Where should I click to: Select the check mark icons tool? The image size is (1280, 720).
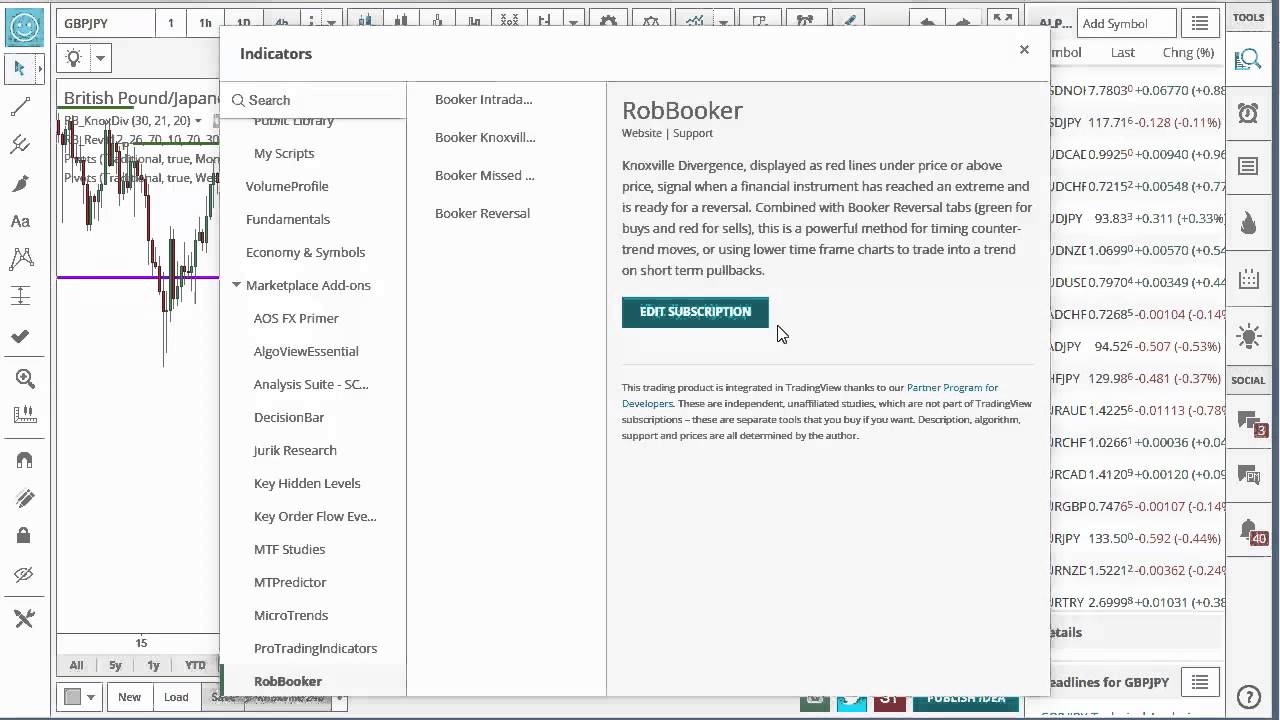tap(20, 336)
